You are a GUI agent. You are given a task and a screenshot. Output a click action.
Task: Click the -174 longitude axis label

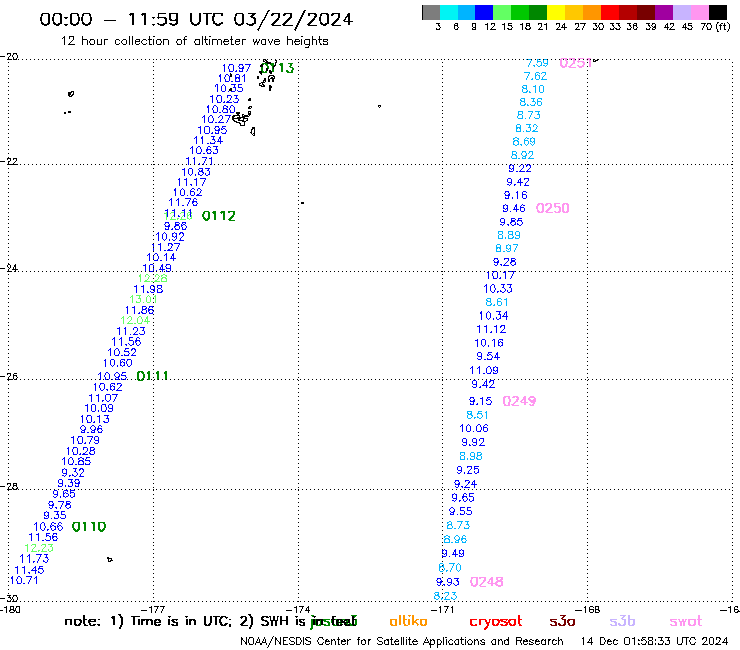(298, 609)
